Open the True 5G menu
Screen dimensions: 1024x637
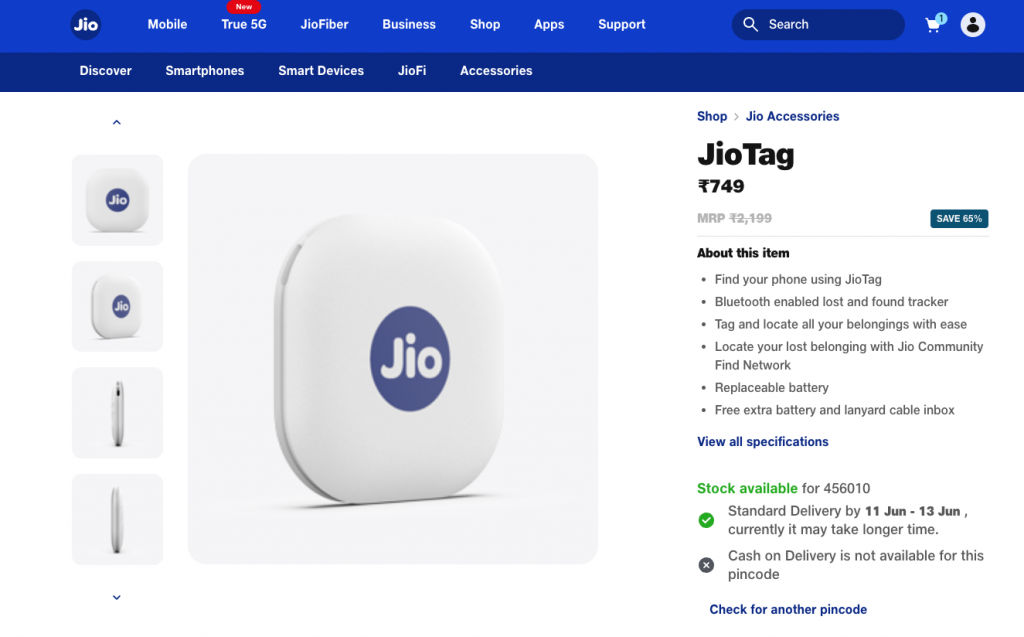[244, 24]
